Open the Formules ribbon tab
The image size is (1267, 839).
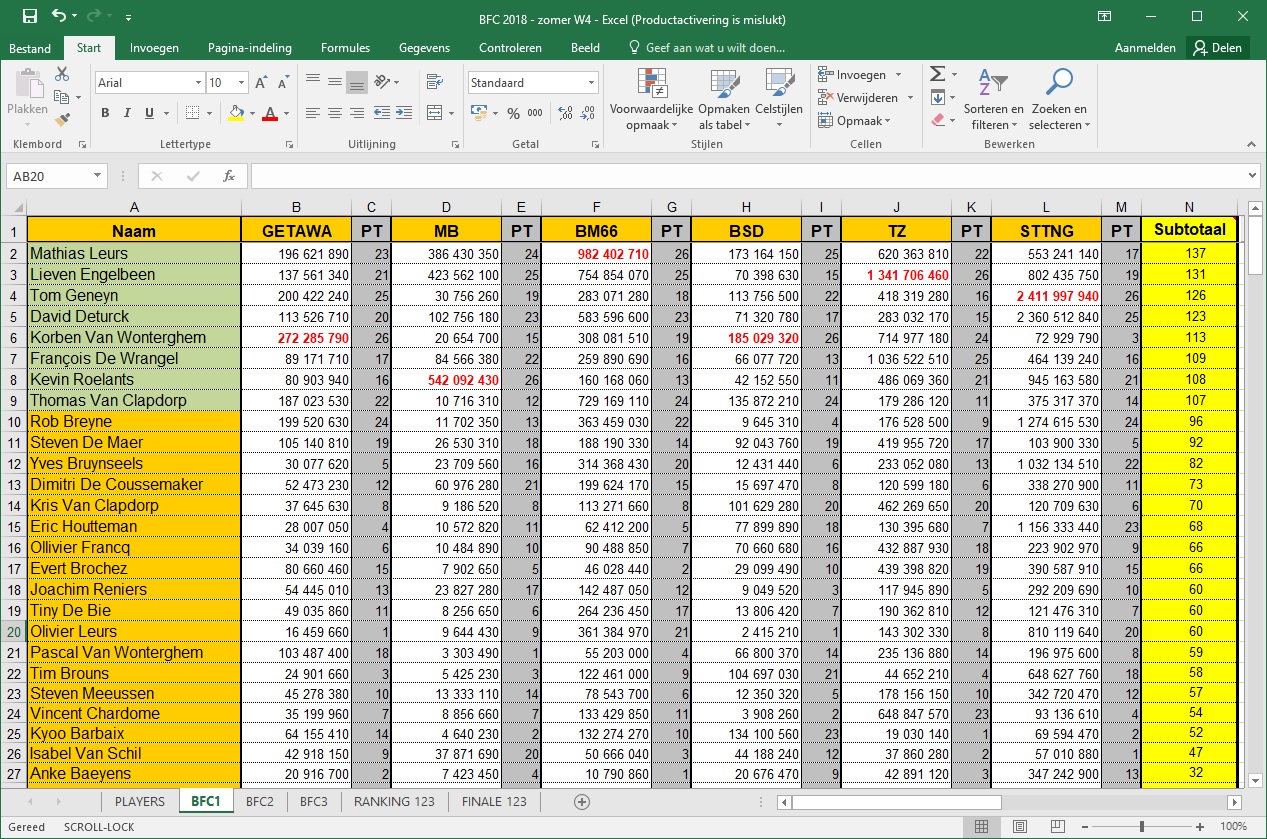(345, 48)
